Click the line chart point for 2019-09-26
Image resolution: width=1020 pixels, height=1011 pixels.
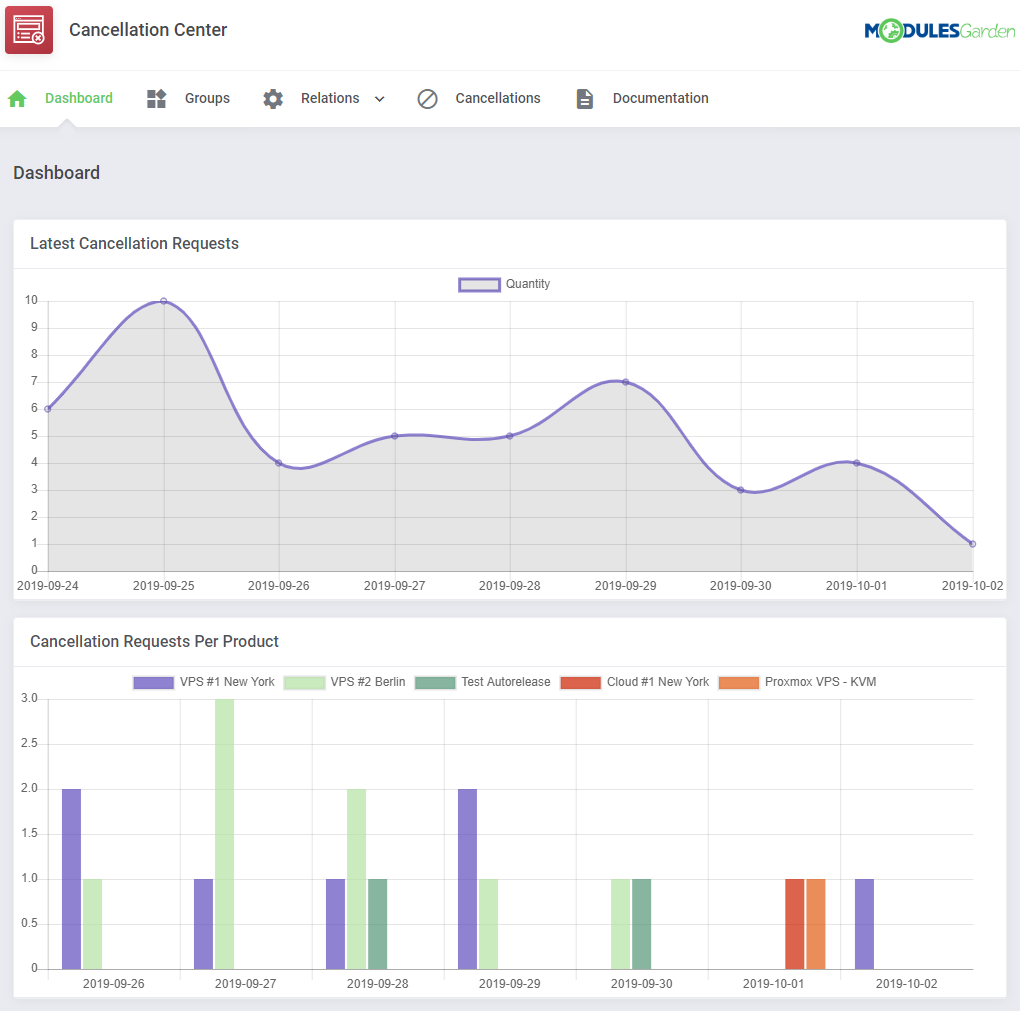[x=279, y=463]
